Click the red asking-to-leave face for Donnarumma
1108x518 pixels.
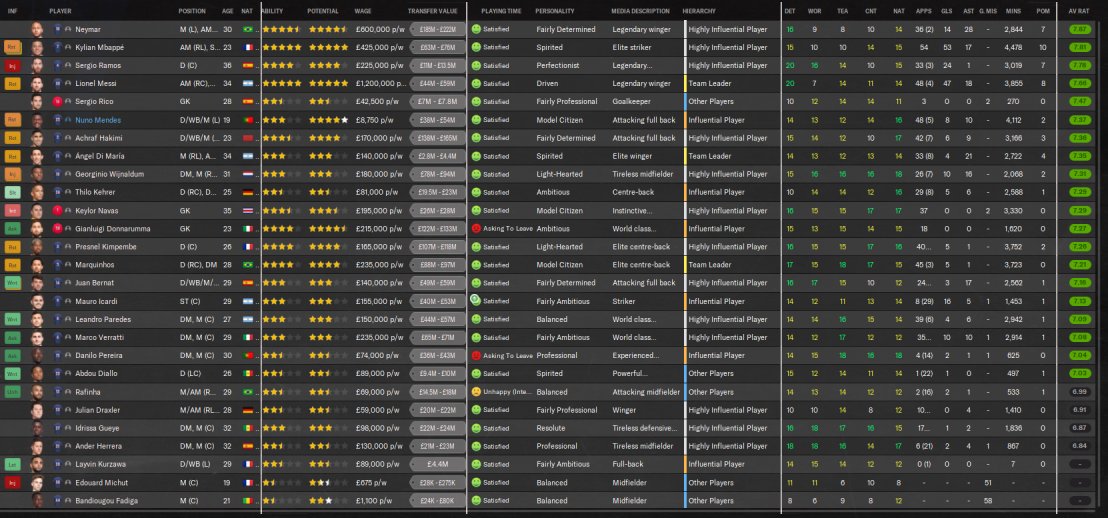pos(476,229)
